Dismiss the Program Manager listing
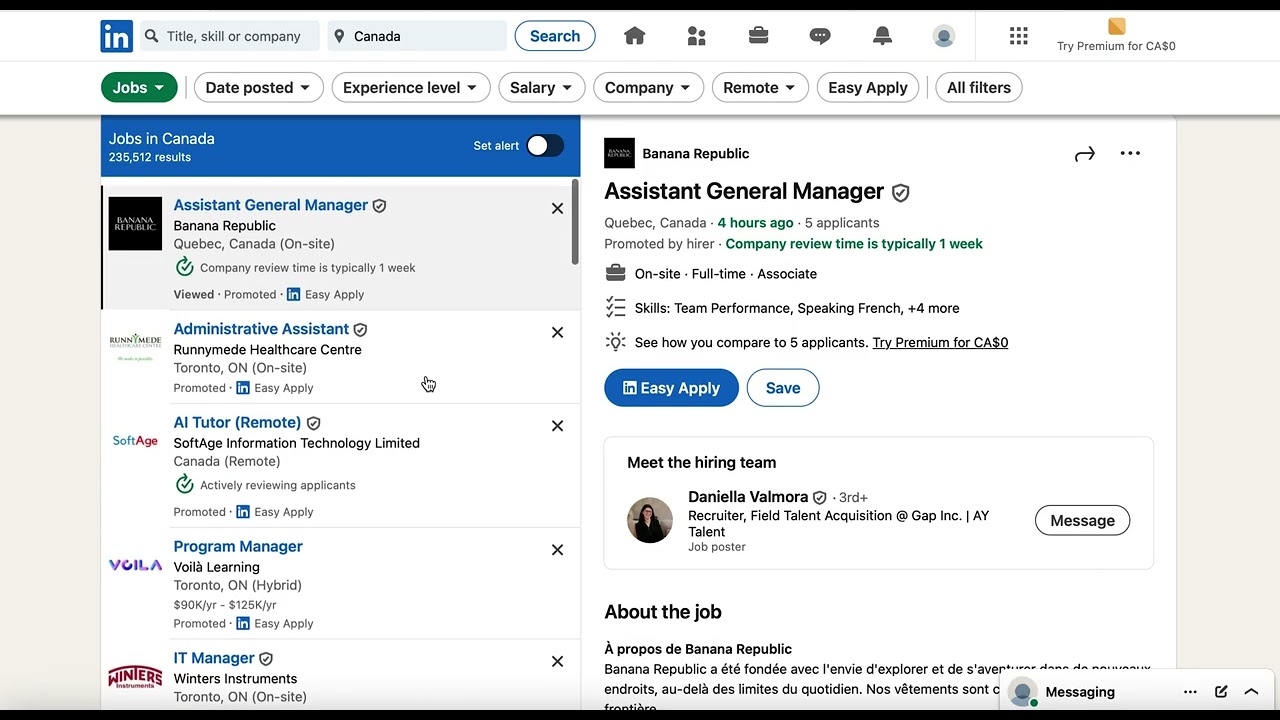 pos(557,550)
